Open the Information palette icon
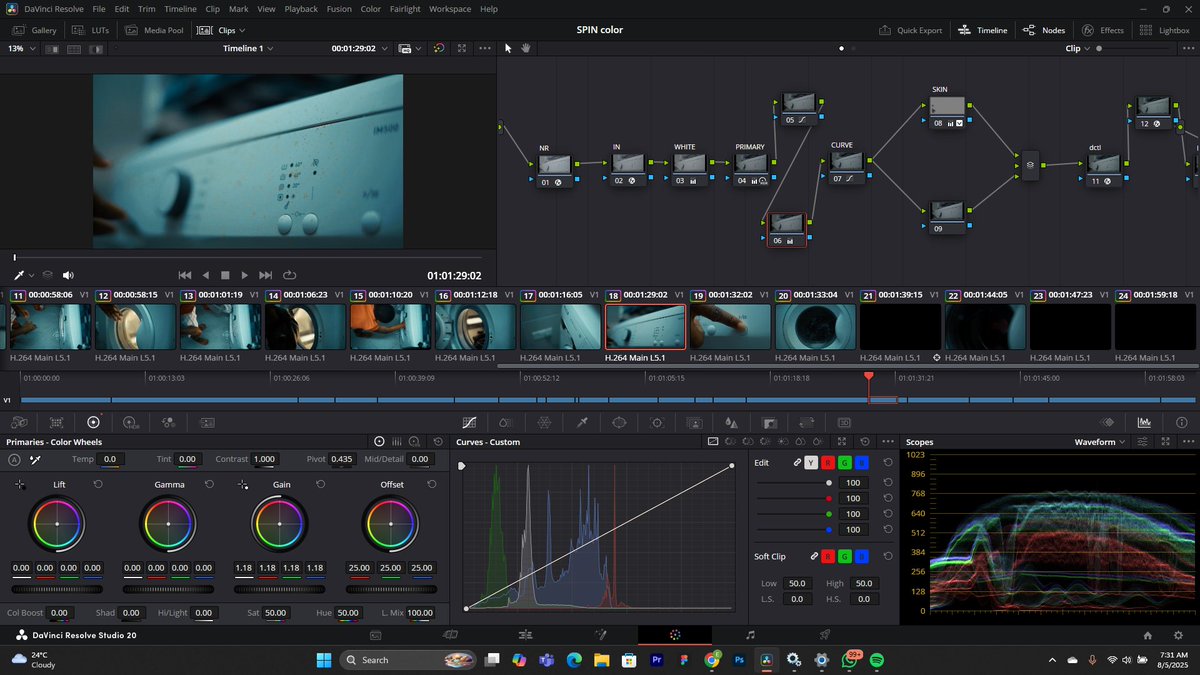 (x=1182, y=422)
